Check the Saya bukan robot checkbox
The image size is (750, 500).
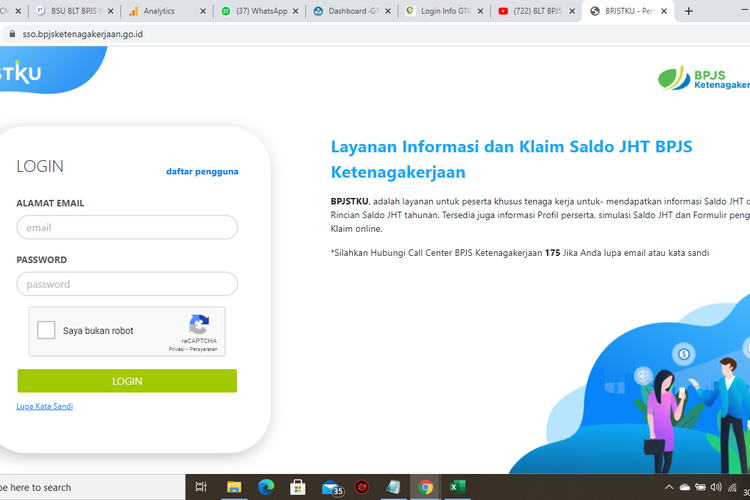pyautogui.click(x=46, y=330)
